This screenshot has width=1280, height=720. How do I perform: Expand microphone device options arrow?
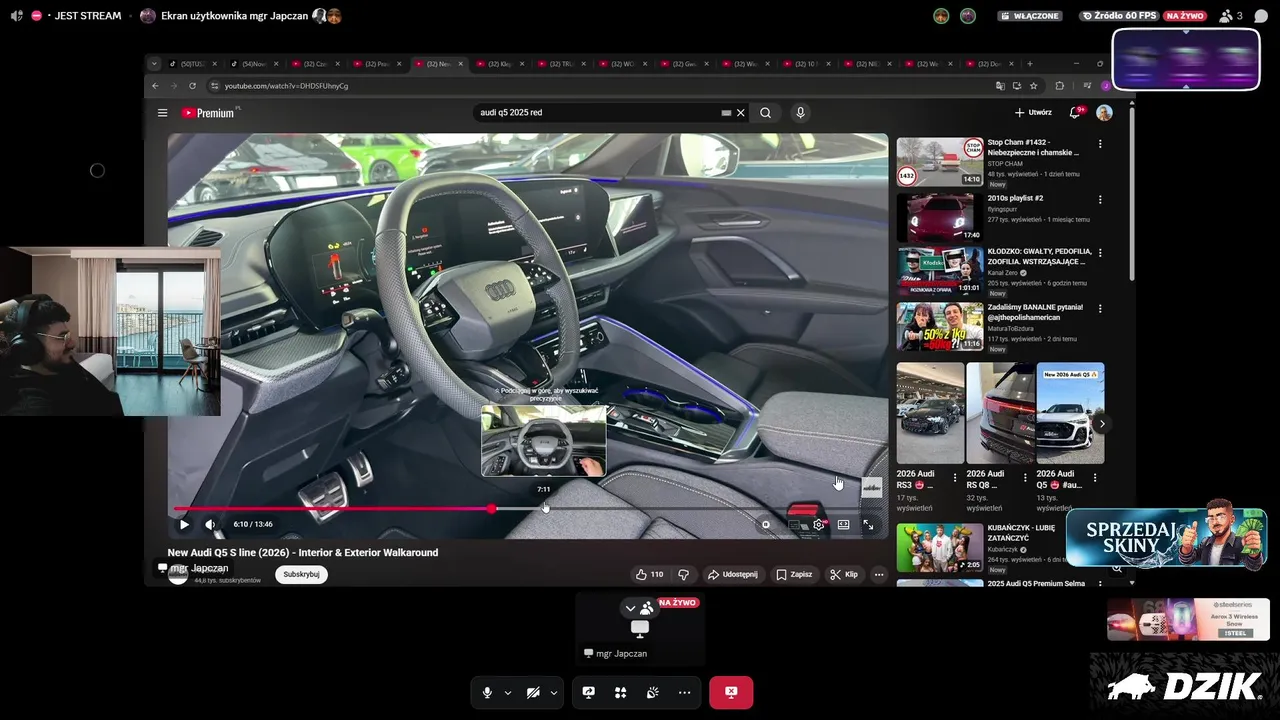pyautogui.click(x=508, y=692)
